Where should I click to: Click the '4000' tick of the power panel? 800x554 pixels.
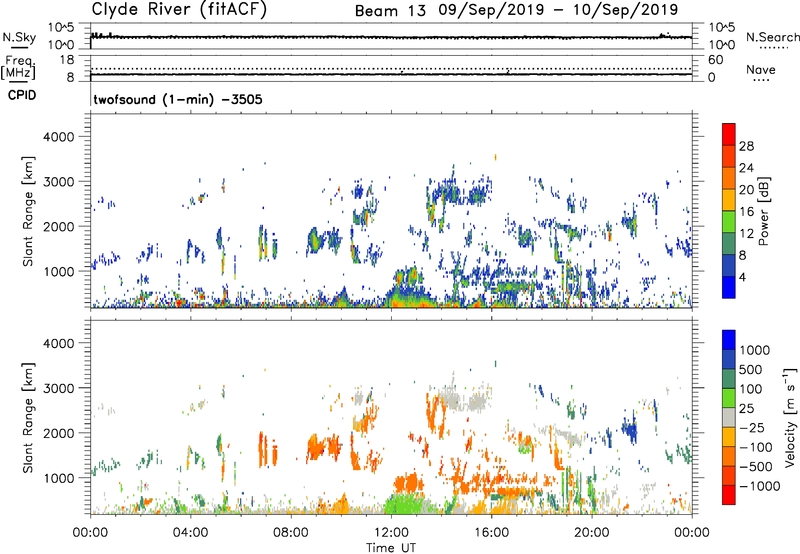(x=59, y=137)
